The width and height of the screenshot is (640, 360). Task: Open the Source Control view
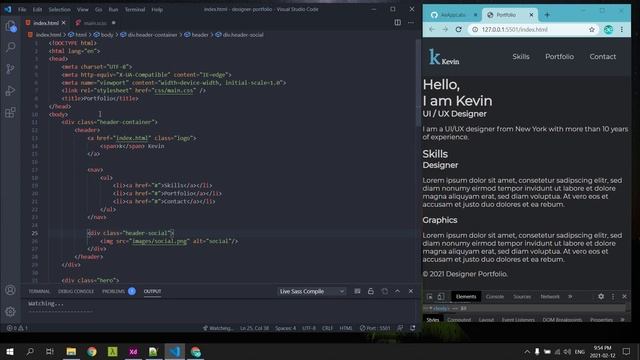coord(11,69)
